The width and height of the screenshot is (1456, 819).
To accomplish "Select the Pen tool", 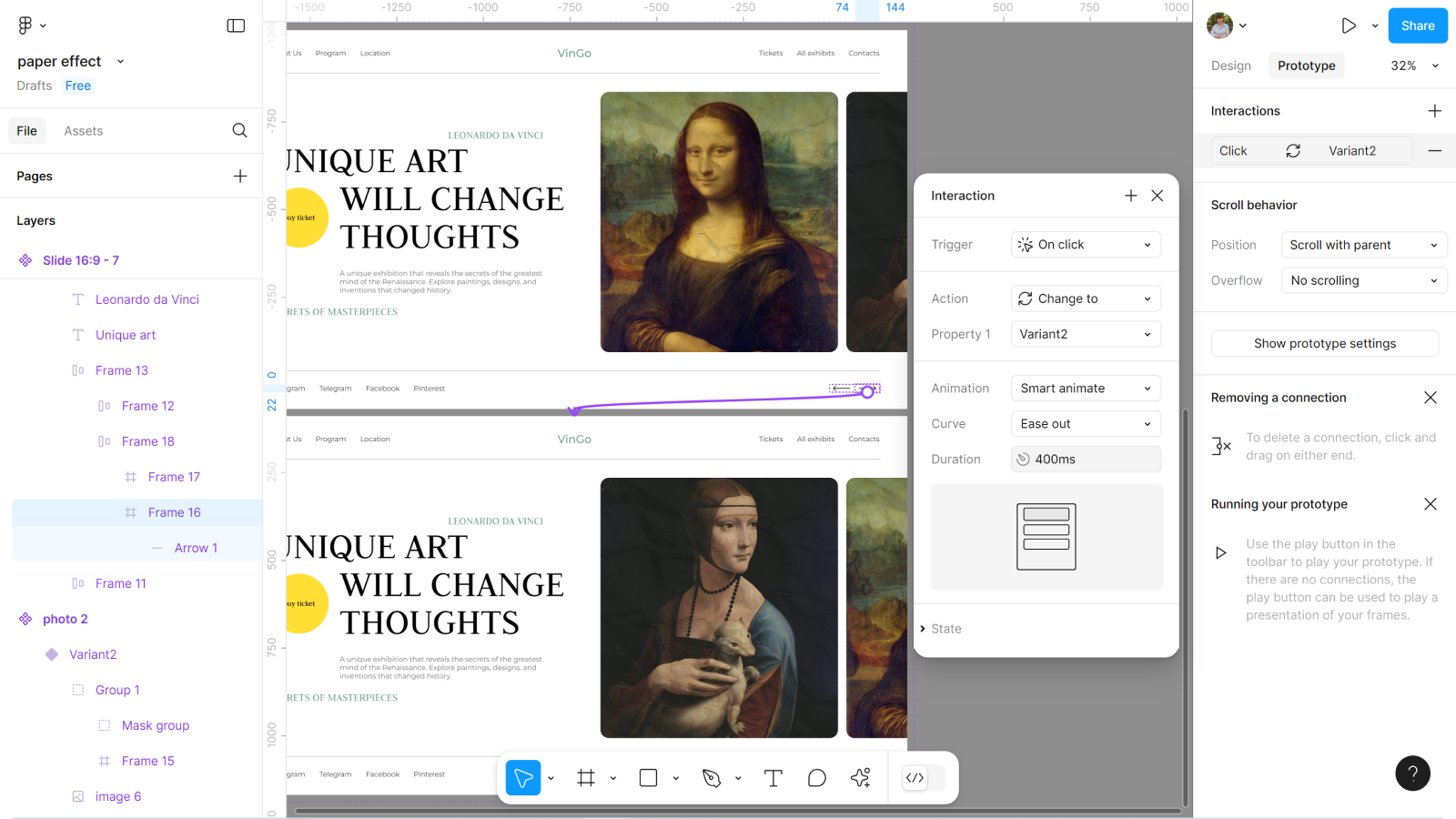I will tap(712, 778).
